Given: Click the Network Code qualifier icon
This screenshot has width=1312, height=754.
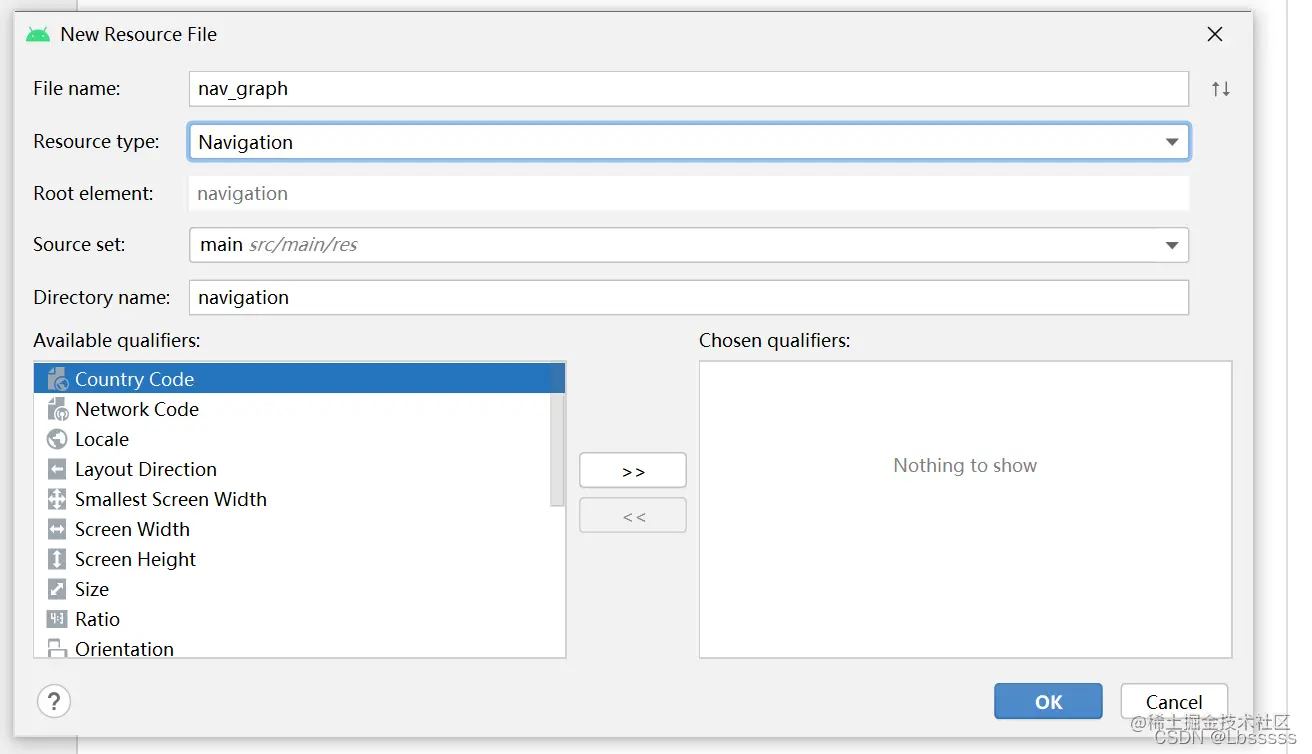Looking at the screenshot, I should click(x=57, y=409).
